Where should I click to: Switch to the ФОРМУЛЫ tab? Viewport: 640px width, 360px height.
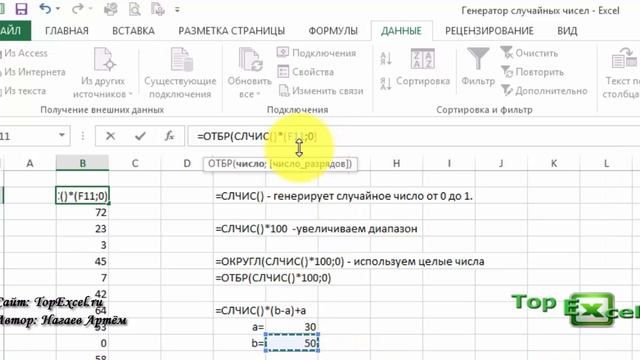[333, 31]
